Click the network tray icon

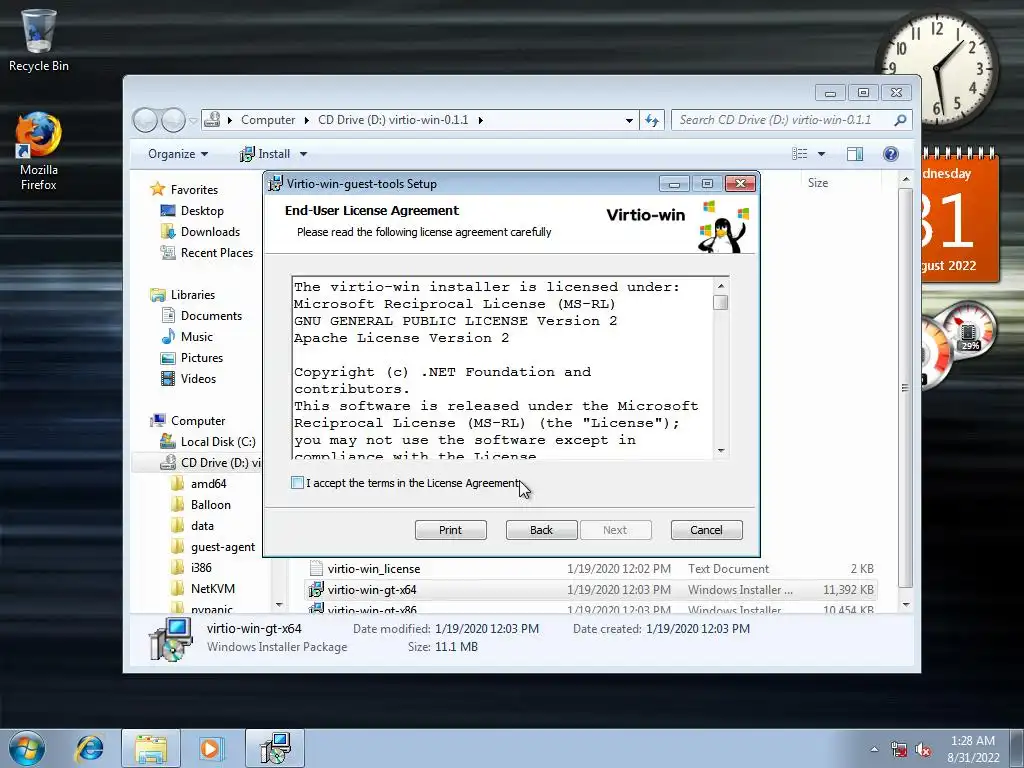coord(899,749)
